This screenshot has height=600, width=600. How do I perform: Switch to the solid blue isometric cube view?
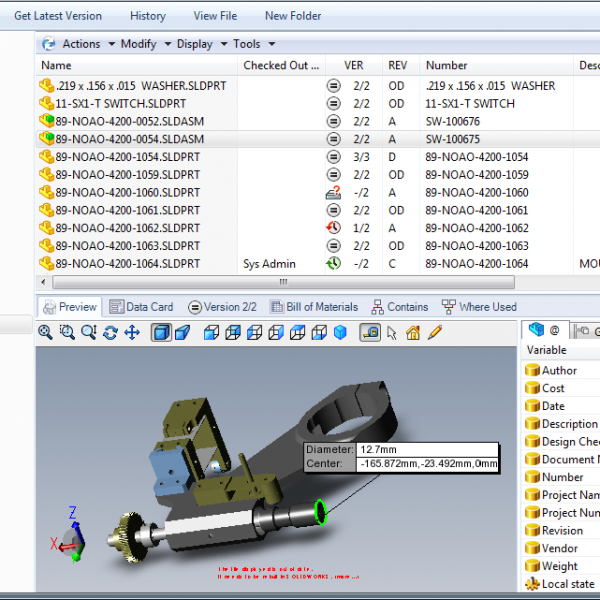340,333
